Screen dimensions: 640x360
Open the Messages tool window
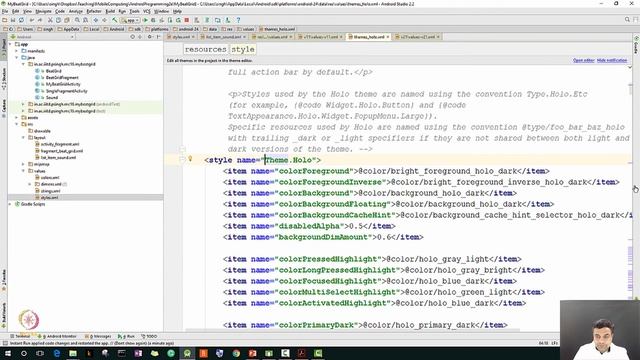click(98, 336)
